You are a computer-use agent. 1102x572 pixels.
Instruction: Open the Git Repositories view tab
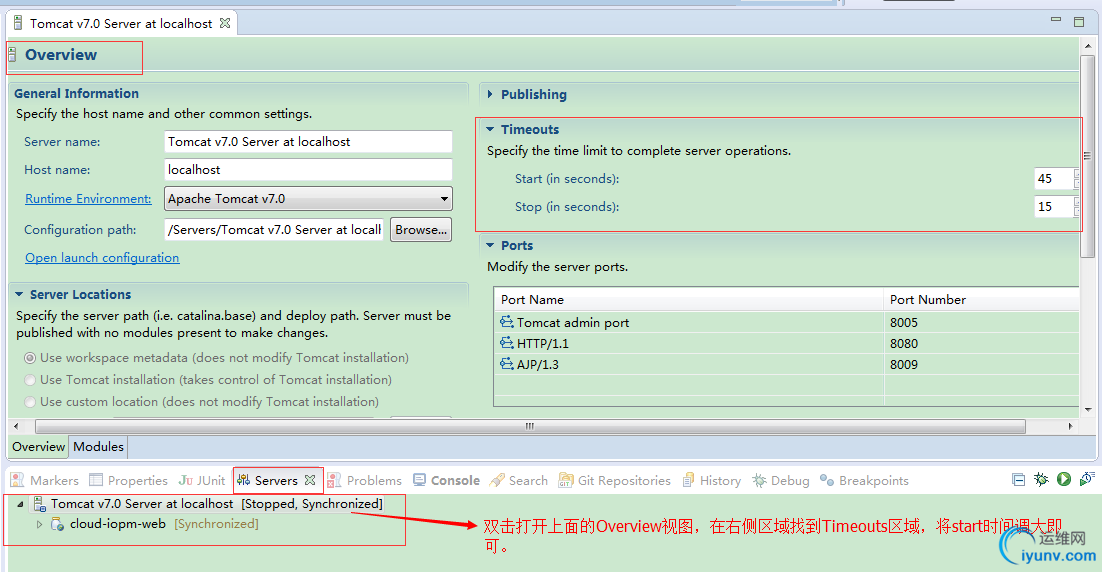tap(615, 480)
